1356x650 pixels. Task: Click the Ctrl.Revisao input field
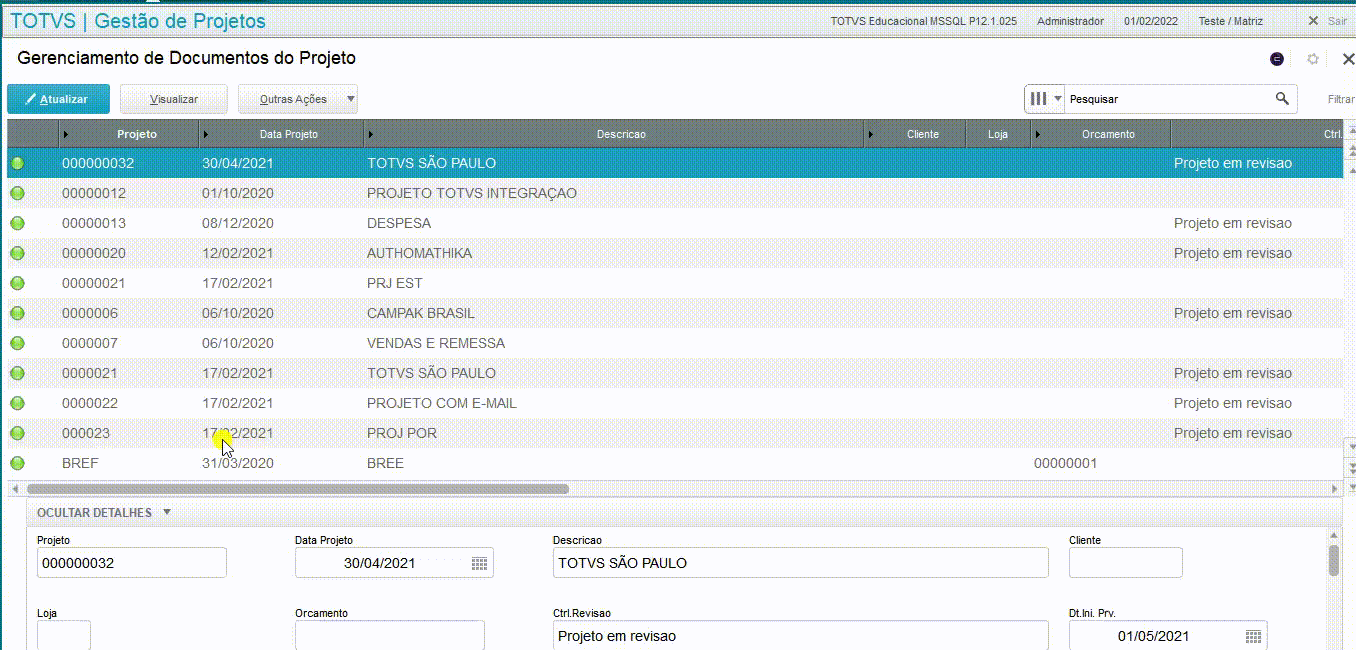(800, 636)
